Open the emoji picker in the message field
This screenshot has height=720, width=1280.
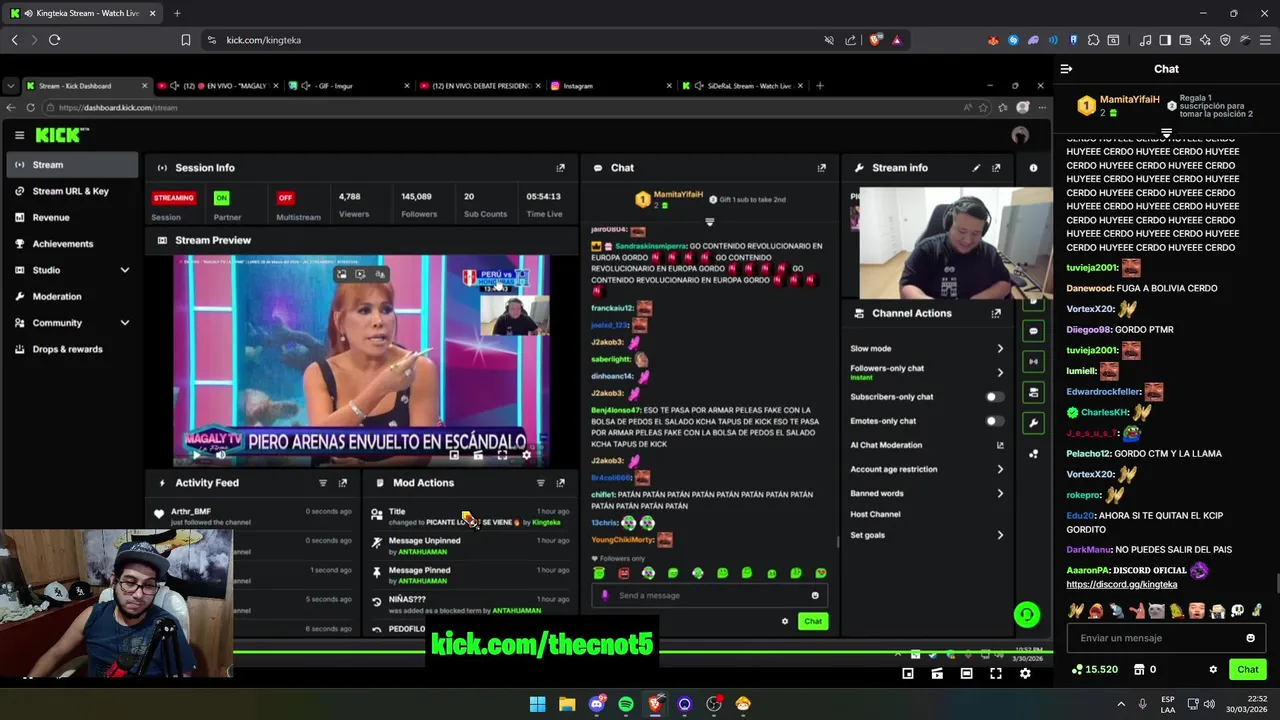(x=1250, y=638)
